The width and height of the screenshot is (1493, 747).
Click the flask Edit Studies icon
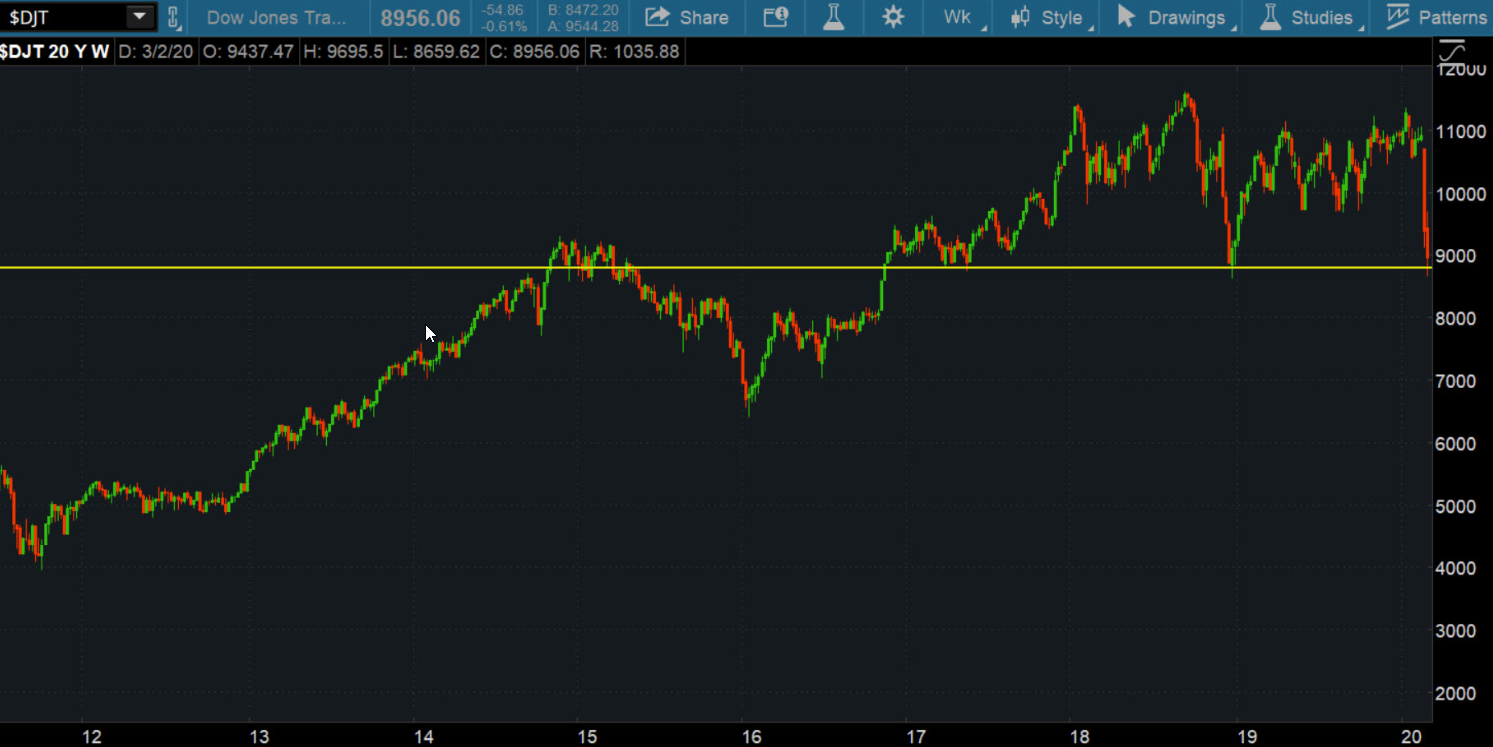tap(834, 17)
